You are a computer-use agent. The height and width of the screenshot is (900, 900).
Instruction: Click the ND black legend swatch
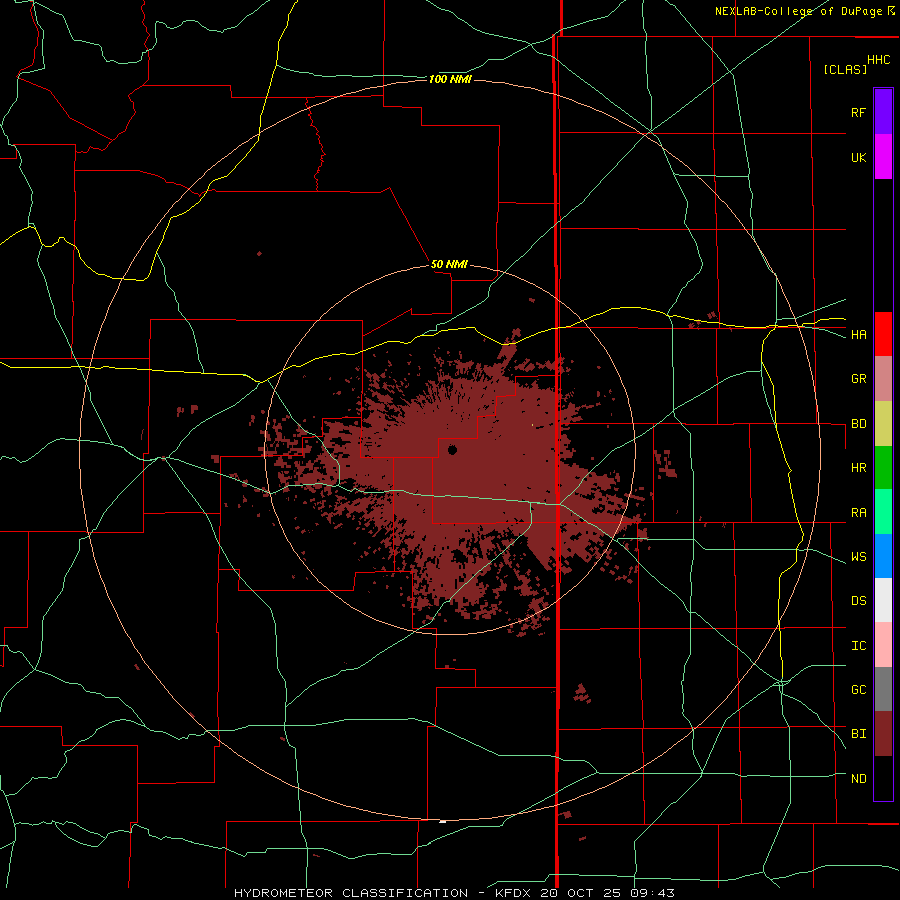pyautogui.click(x=883, y=778)
